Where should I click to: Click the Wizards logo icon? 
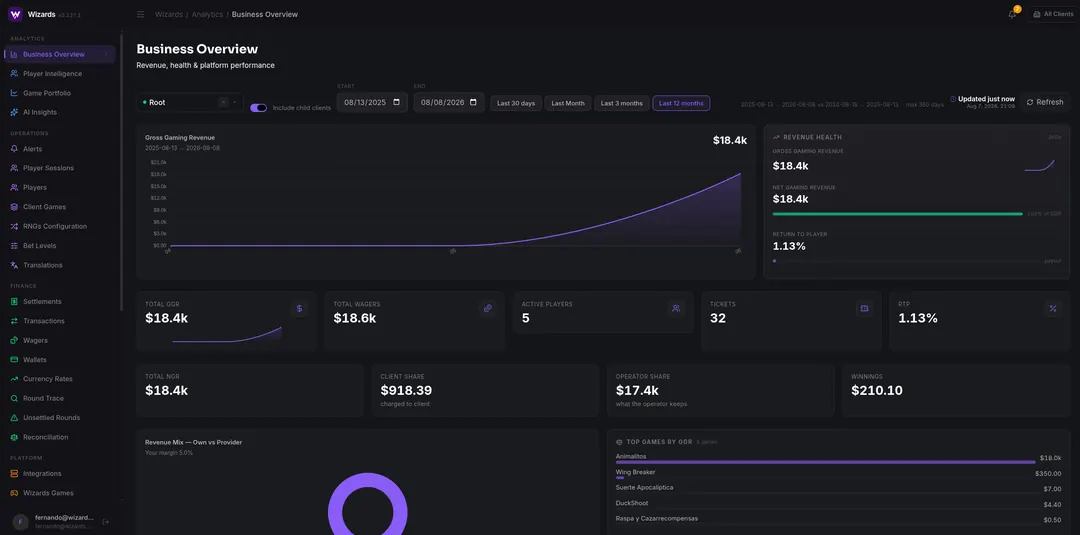click(x=15, y=14)
